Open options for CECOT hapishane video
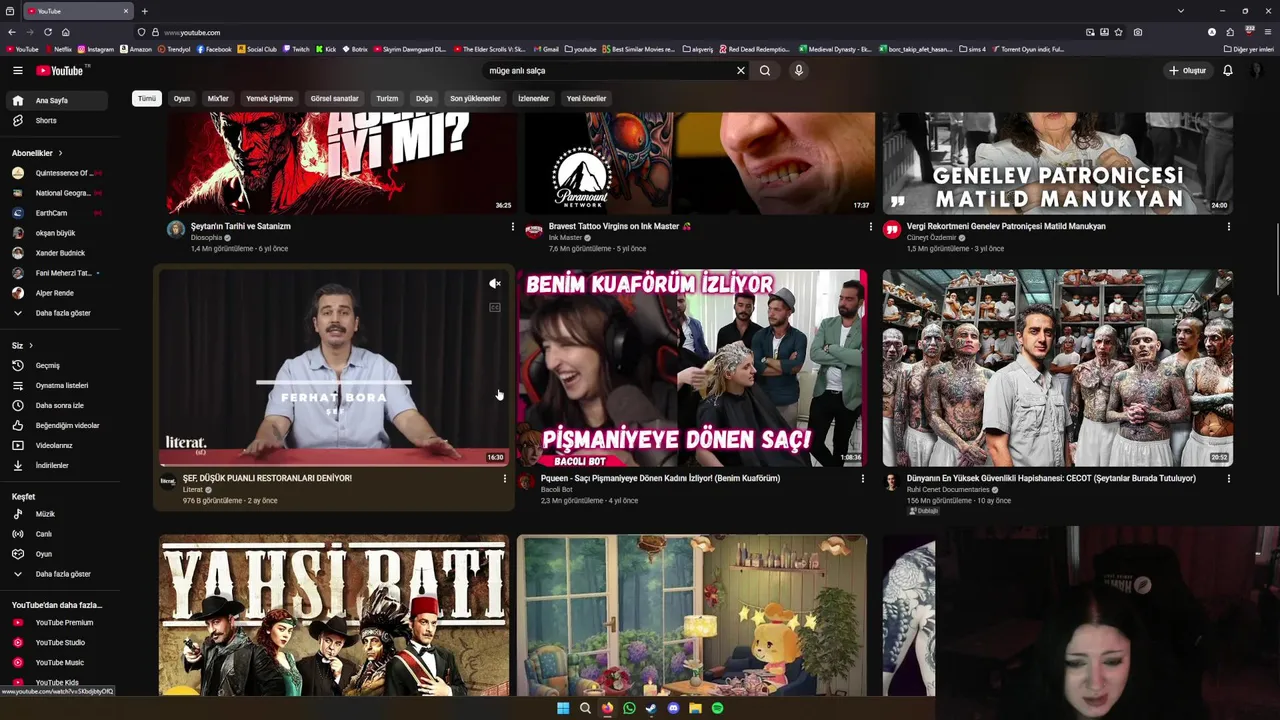 pyautogui.click(x=1229, y=479)
